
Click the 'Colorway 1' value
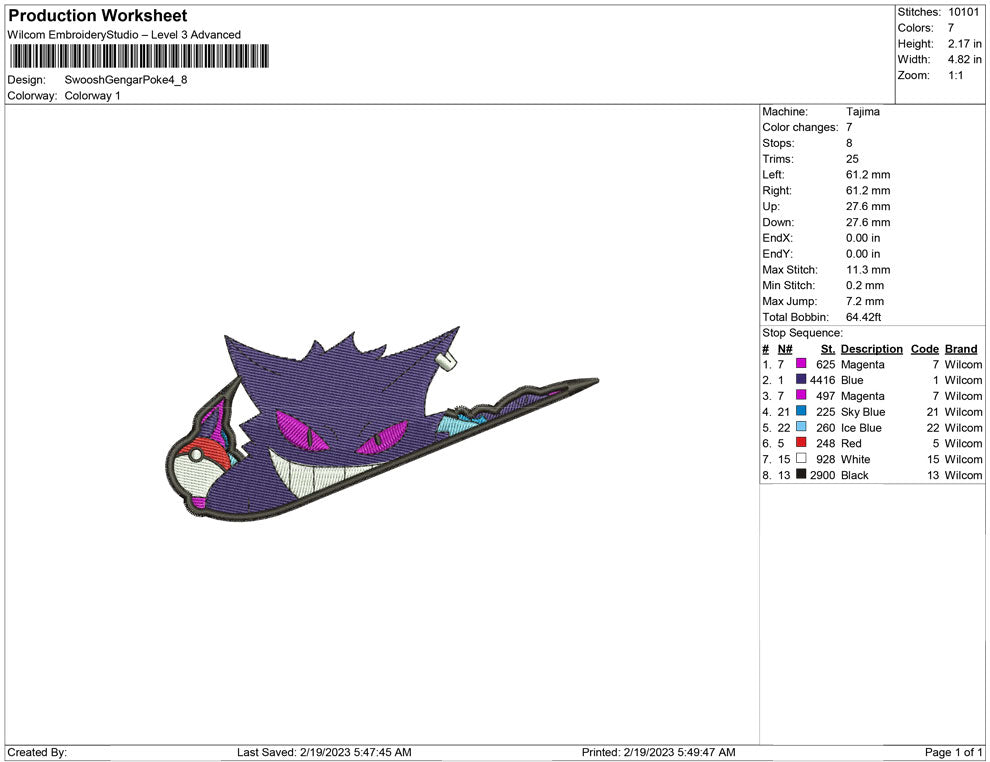click(92, 95)
